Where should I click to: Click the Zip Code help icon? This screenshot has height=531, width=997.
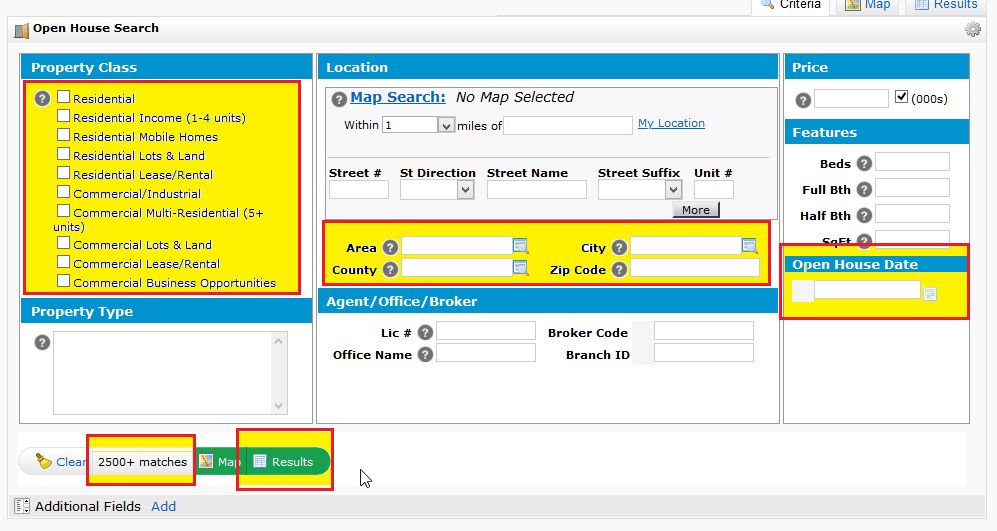click(x=619, y=270)
